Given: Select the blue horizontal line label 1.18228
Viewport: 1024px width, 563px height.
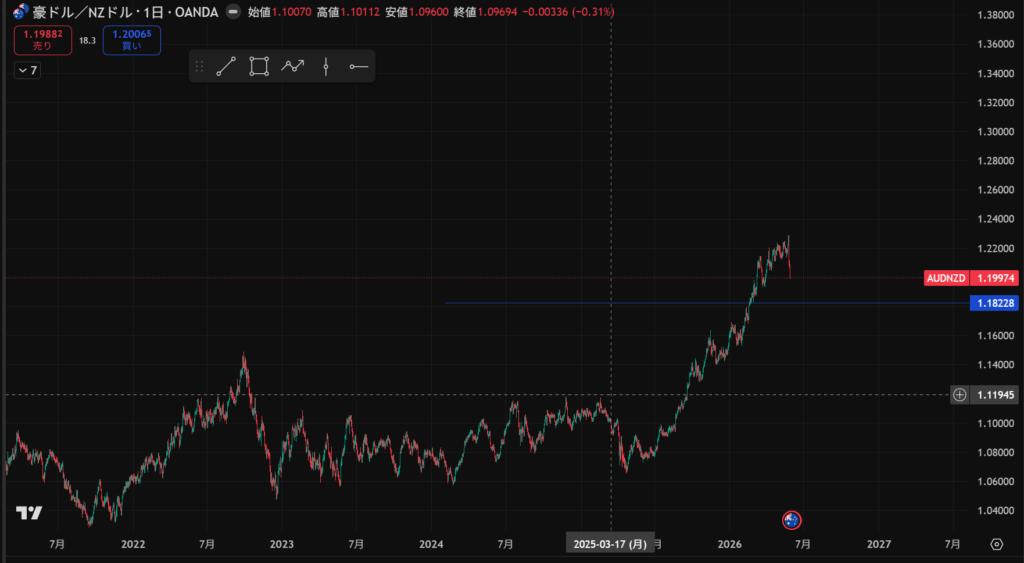Looking at the screenshot, I should pos(994,303).
